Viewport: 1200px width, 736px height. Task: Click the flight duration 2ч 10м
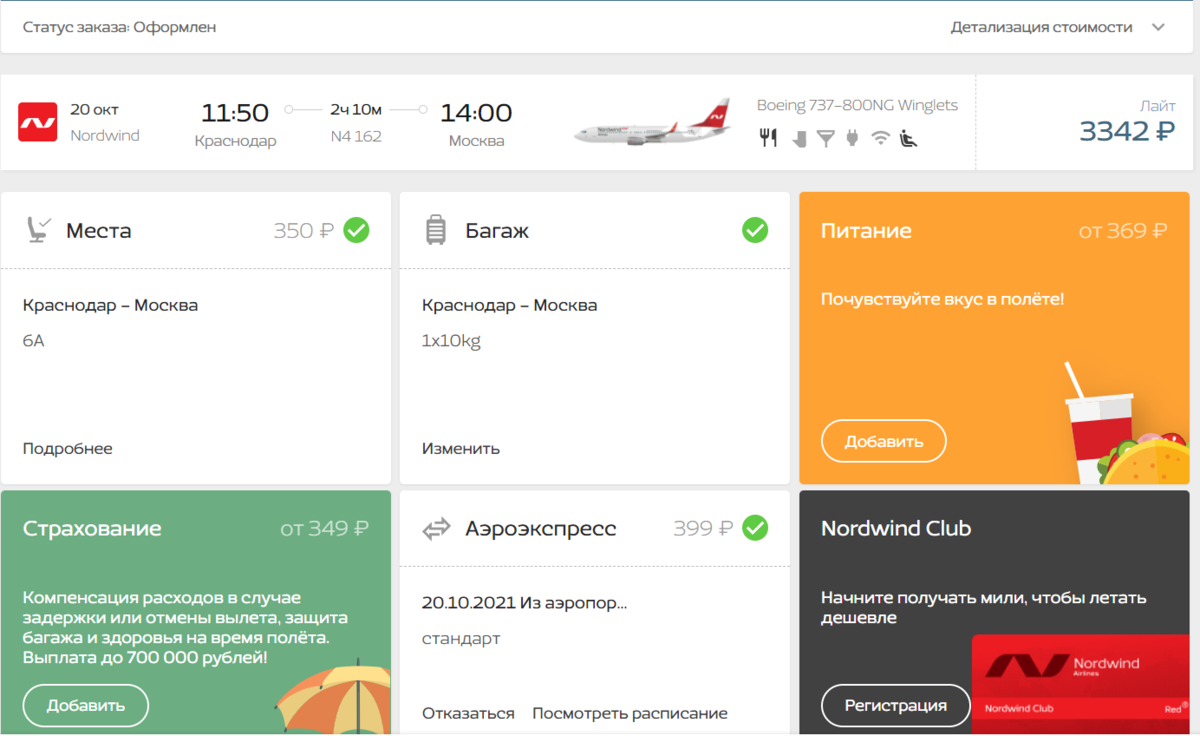355,108
